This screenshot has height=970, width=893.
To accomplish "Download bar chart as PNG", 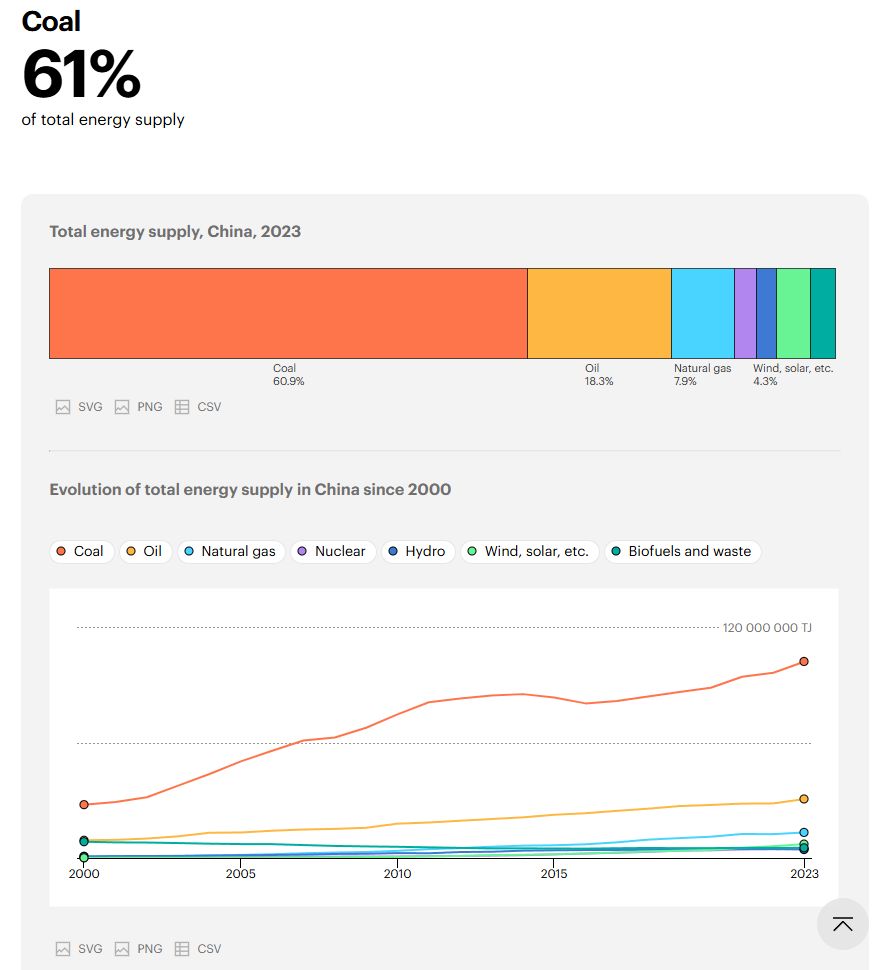I will 138,407.
